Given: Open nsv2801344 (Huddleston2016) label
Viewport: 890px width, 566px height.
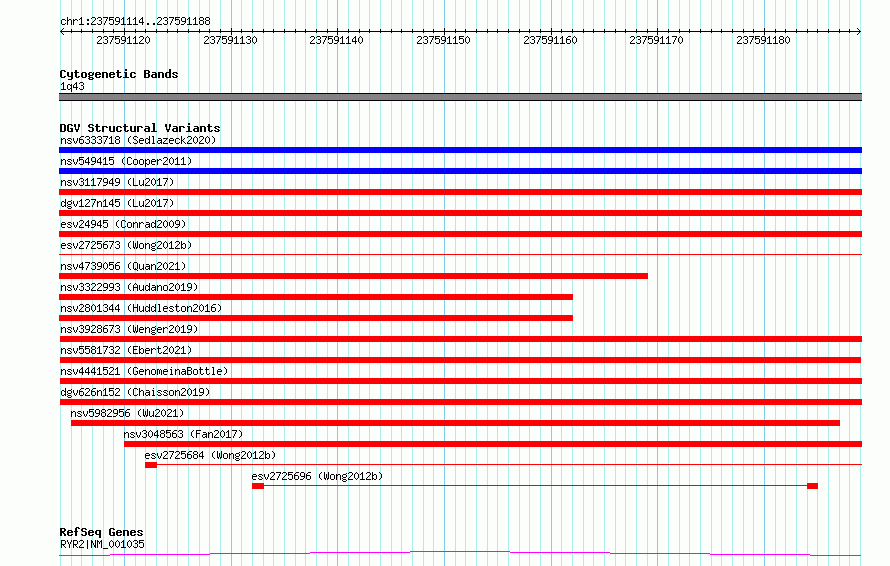Looking at the screenshot, I should (141, 308).
